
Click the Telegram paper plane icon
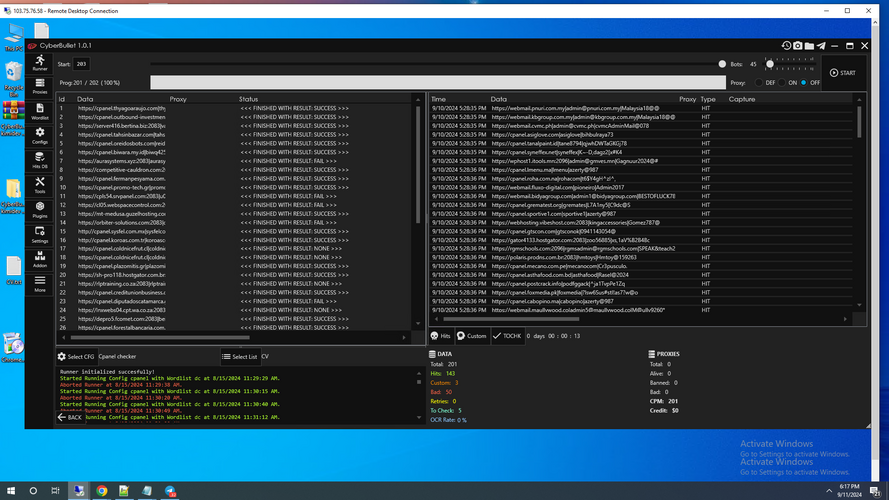click(822, 45)
